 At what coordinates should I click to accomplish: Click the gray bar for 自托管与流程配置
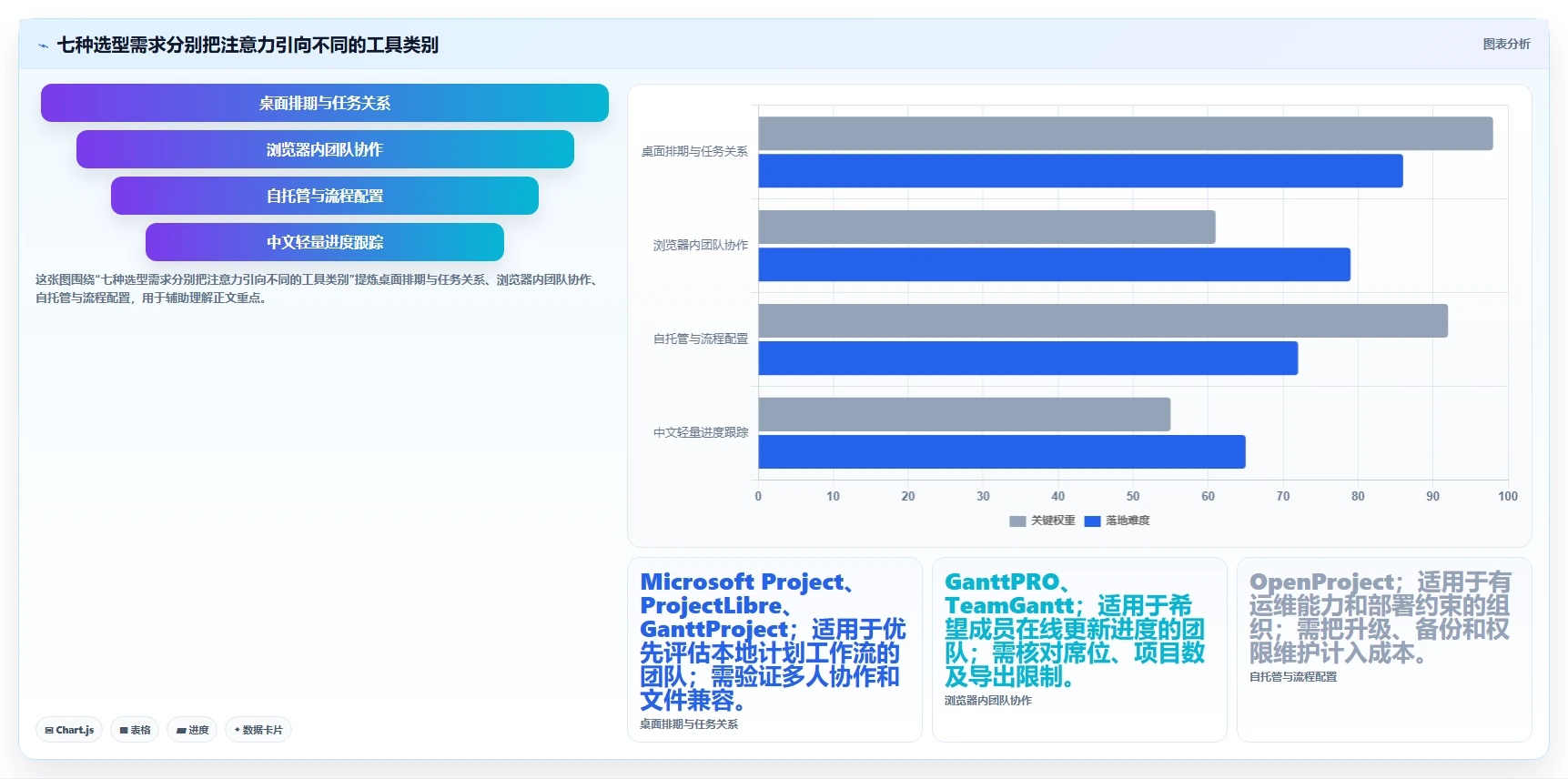(1103, 321)
